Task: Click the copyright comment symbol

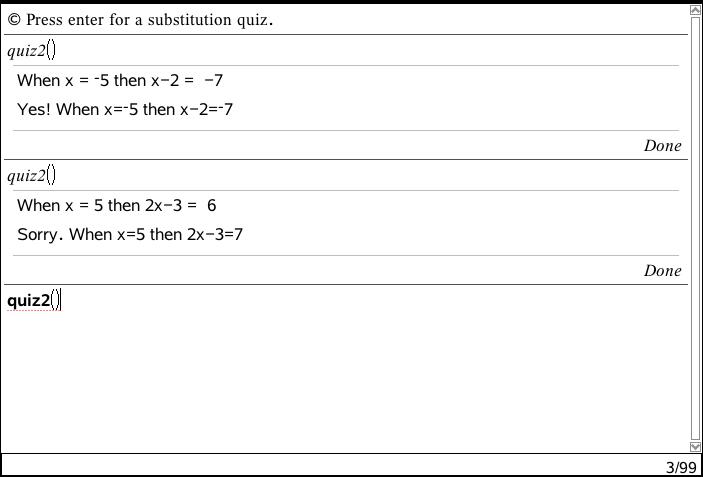Action: (x=14, y=20)
